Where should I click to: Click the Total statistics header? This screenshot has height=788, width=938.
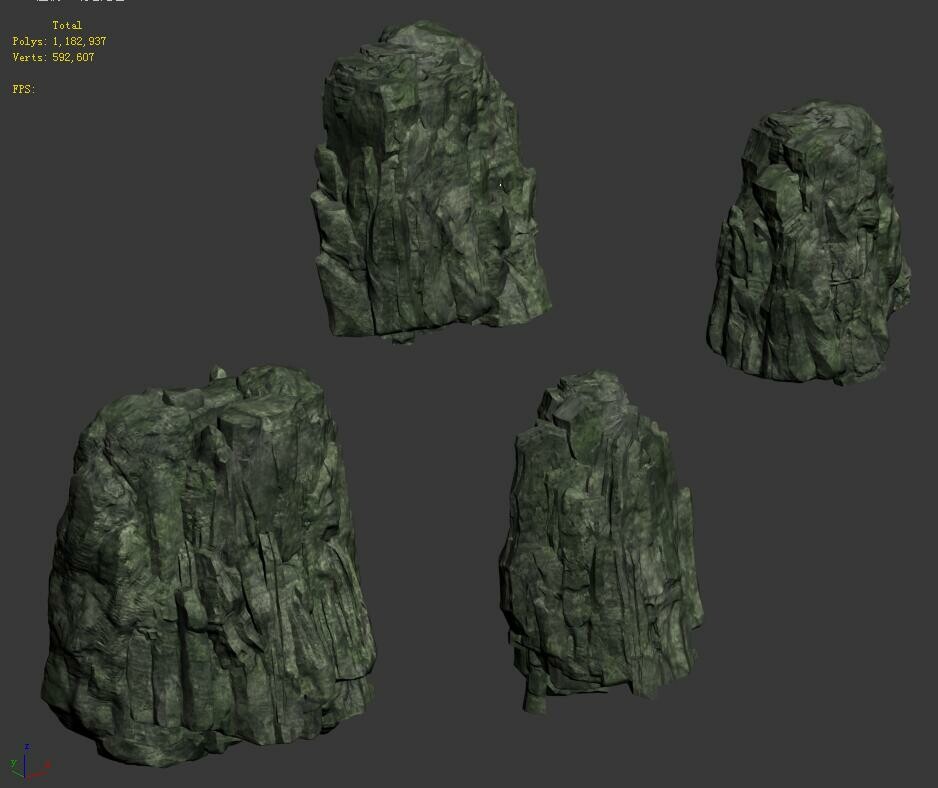point(69,24)
